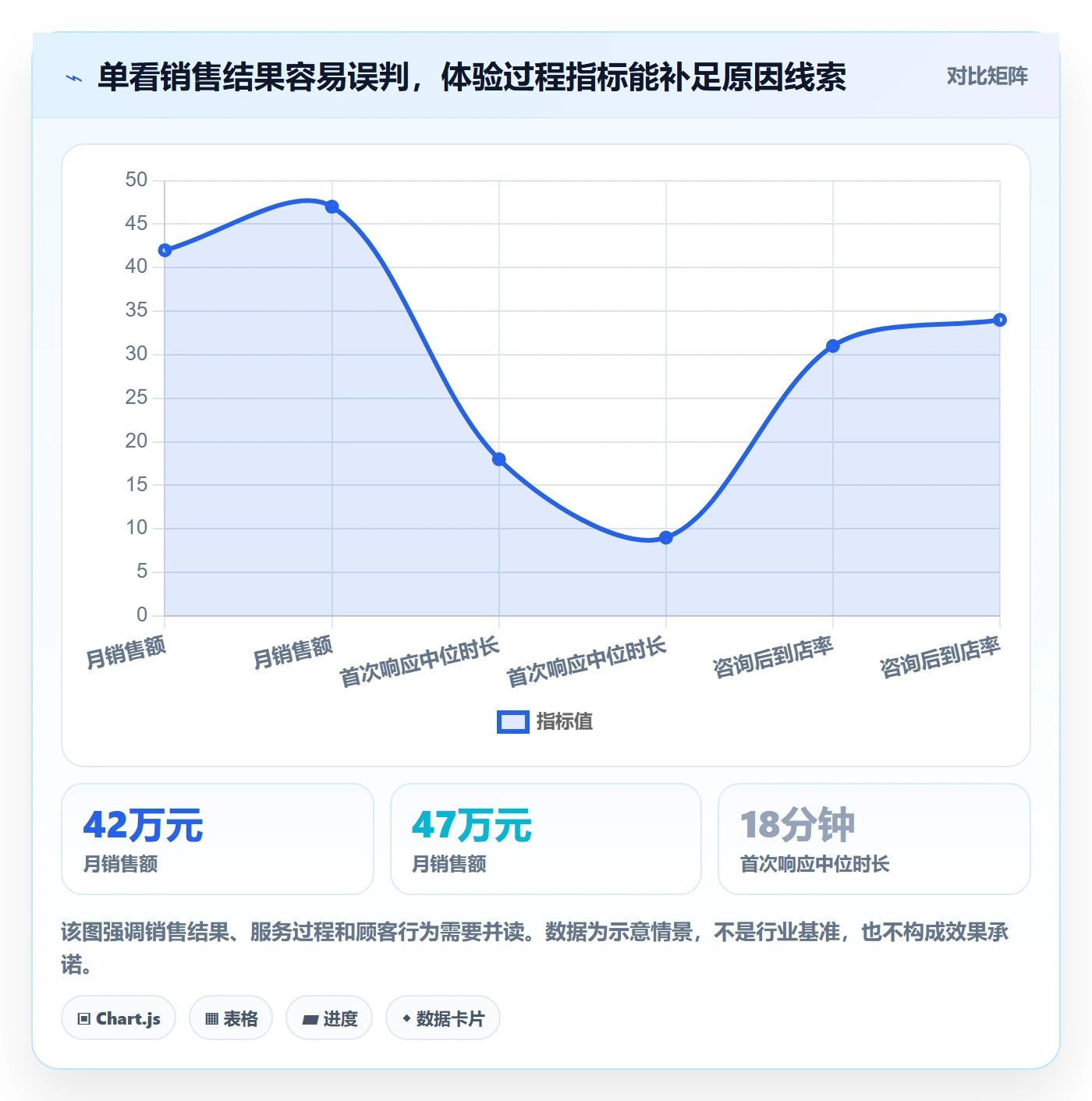Click the 进度 tag chip
Image resolution: width=1092 pixels, height=1101 pixels.
pyautogui.click(x=329, y=1018)
